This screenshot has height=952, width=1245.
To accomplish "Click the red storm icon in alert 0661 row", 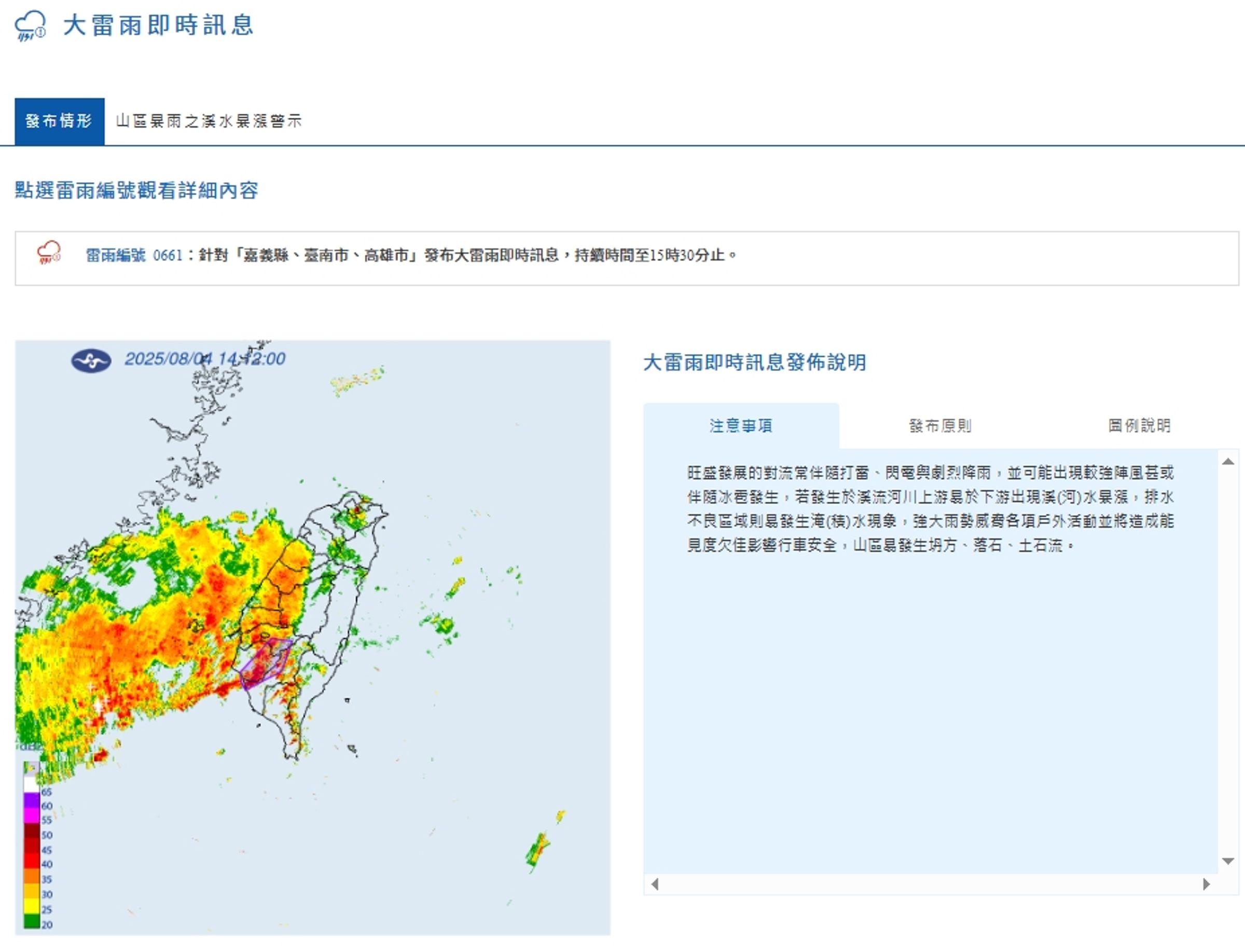I will pos(49,253).
